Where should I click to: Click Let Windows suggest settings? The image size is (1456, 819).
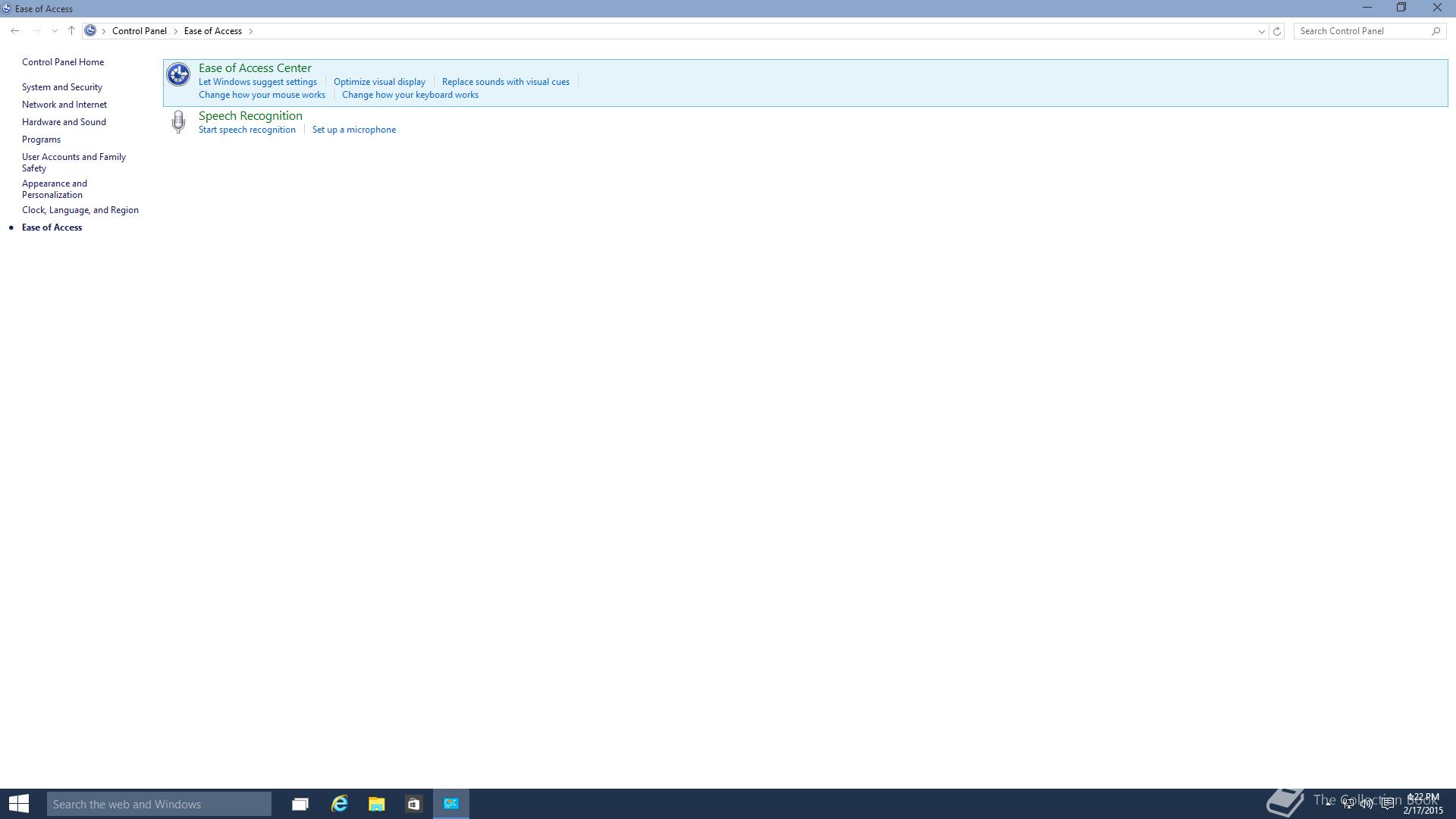pyautogui.click(x=258, y=82)
